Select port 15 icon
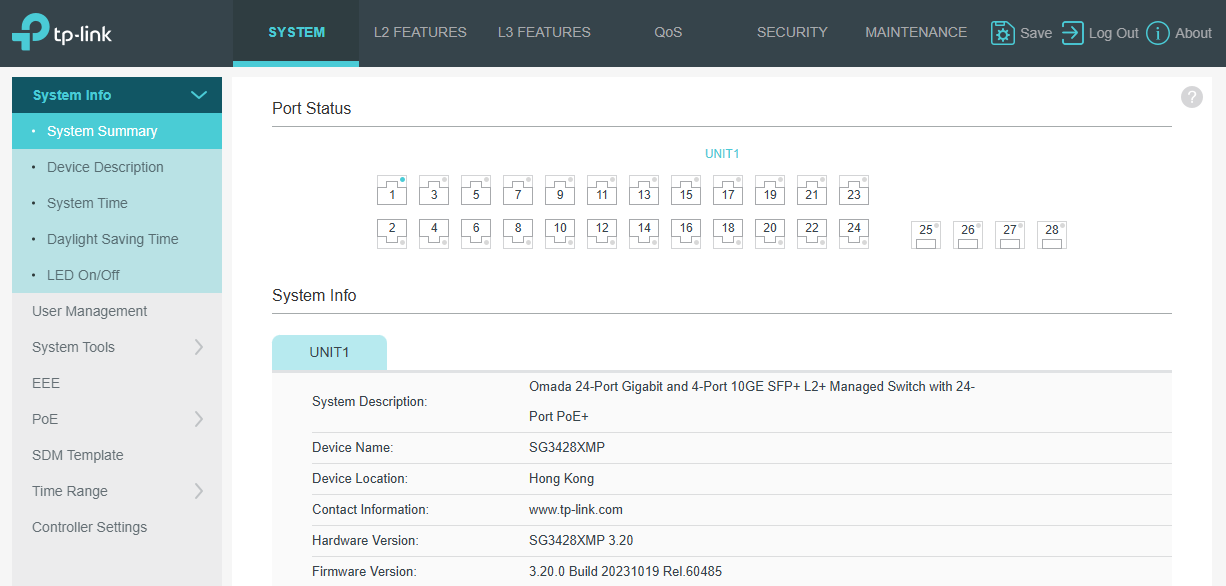This screenshot has width=1226, height=586. pyautogui.click(x=686, y=190)
